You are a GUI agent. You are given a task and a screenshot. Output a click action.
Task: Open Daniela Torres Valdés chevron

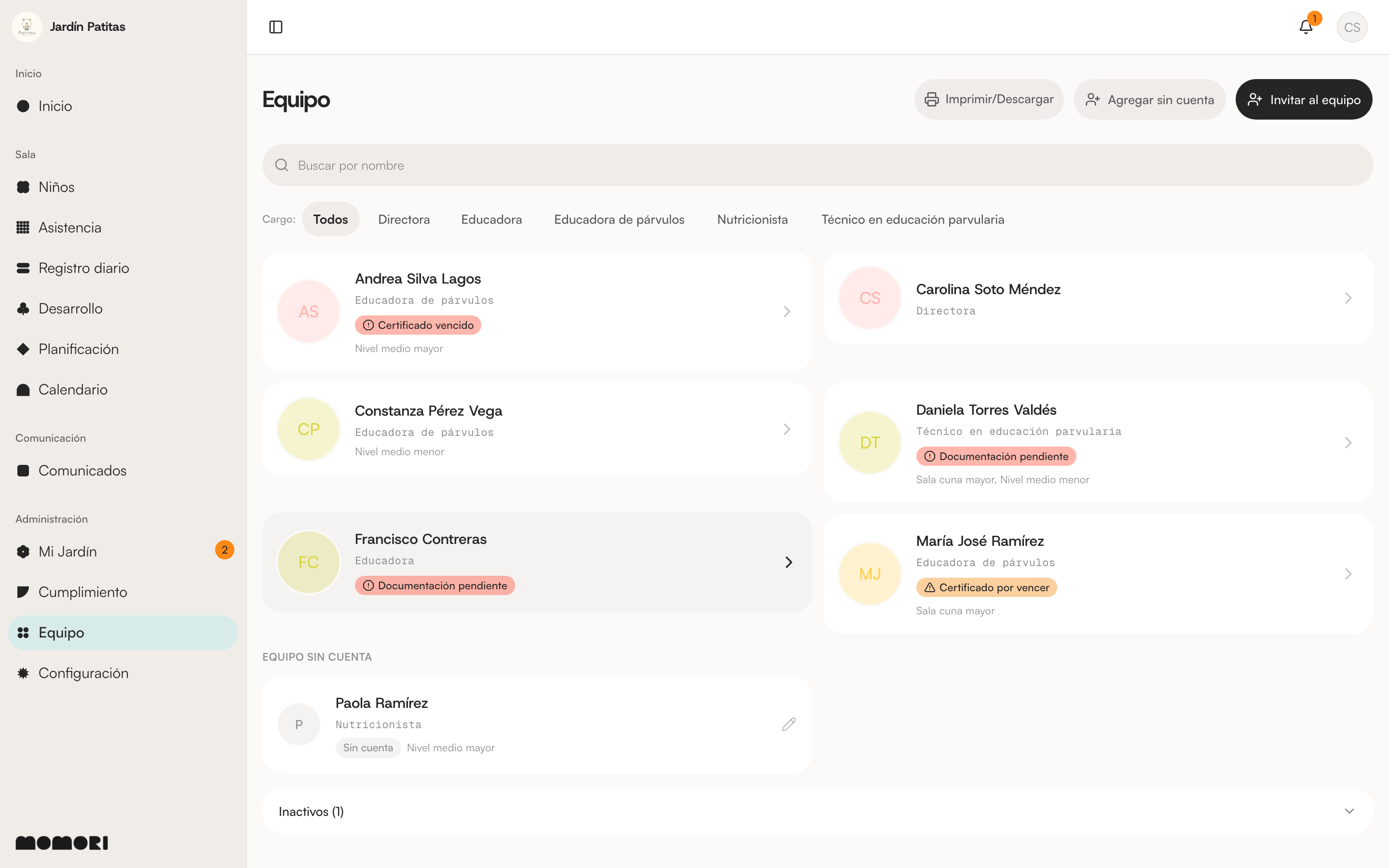click(1348, 443)
